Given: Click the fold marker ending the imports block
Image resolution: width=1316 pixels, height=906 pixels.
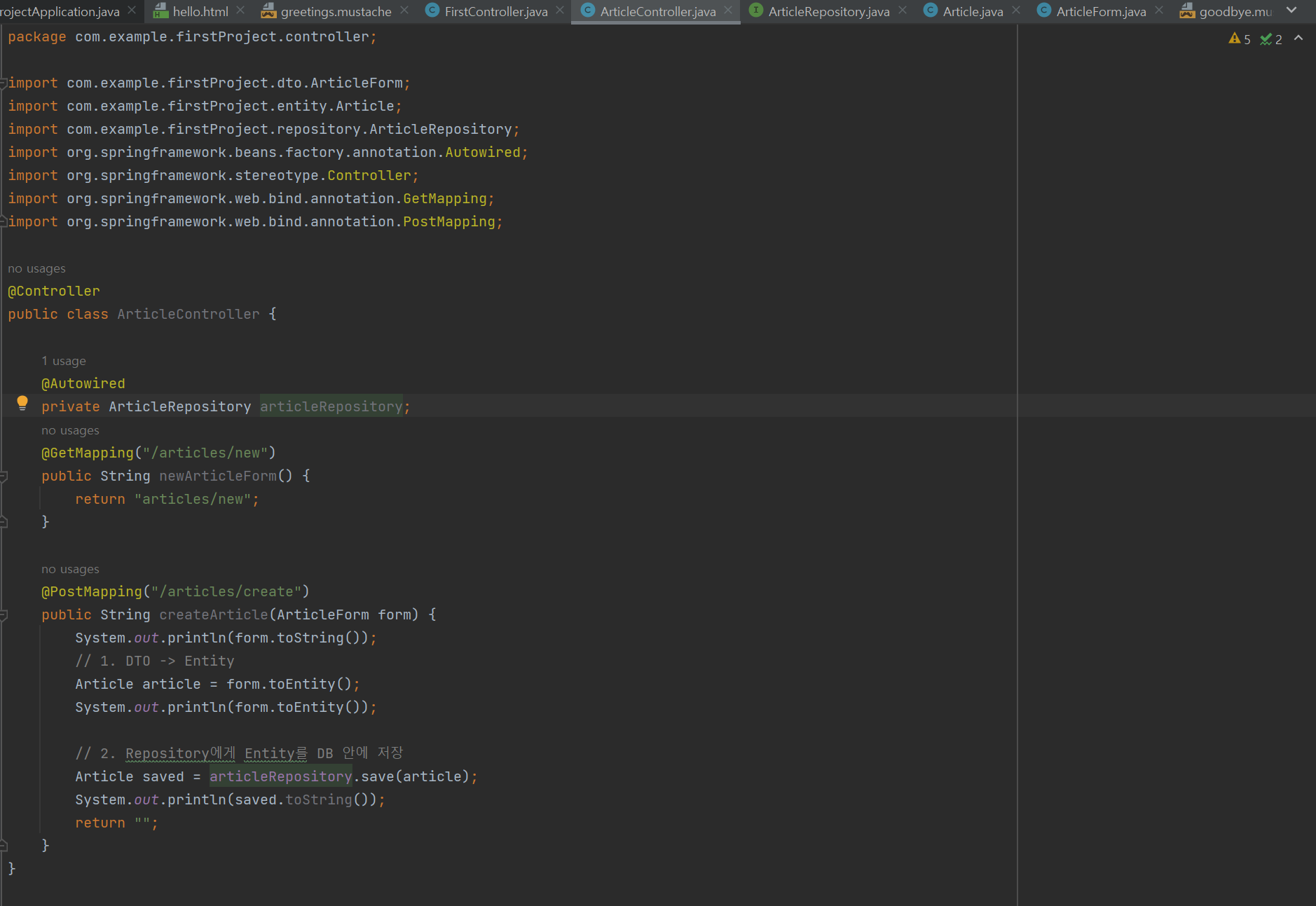Looking at the screenshot, I should coord(4,221).
